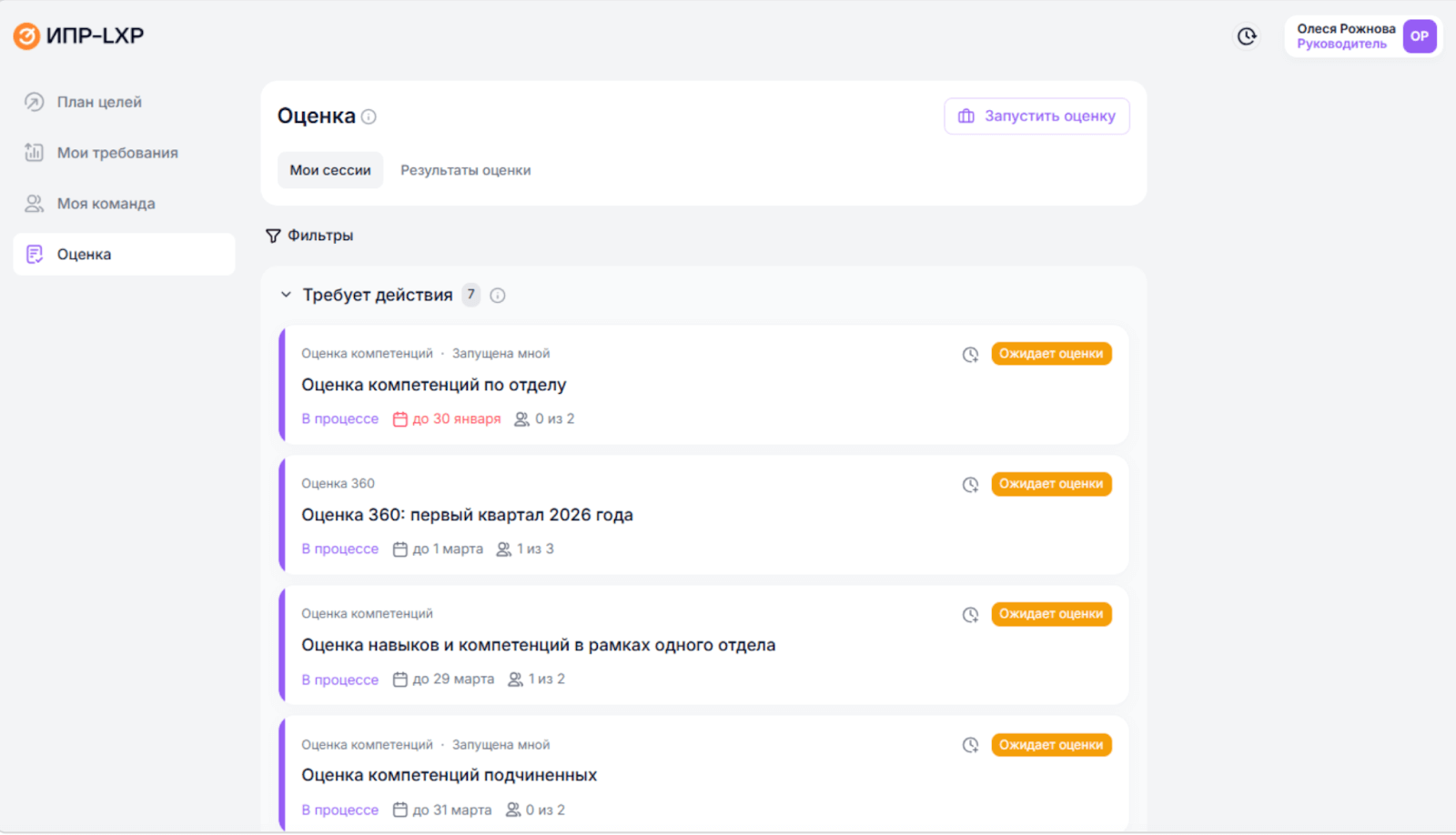Image resolution: width=1456 pixels, height=835 pixels.
Task: Select the Мои требования sidebar icon
Action: click(33, 152)
